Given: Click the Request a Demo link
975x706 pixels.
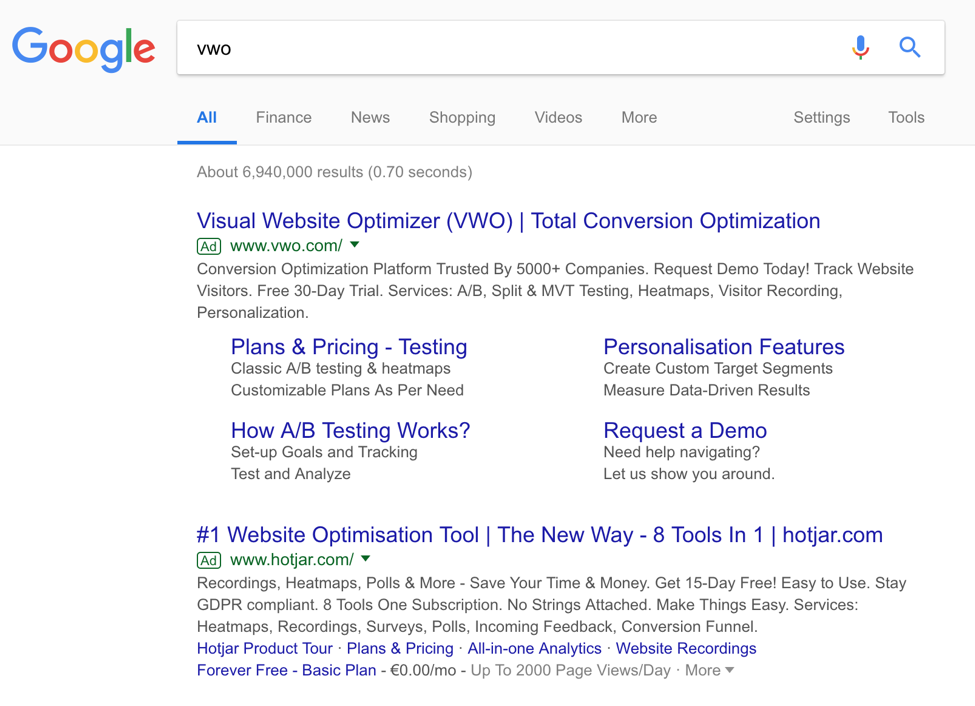Looking at the screenshot, I should tap(685, 431).
